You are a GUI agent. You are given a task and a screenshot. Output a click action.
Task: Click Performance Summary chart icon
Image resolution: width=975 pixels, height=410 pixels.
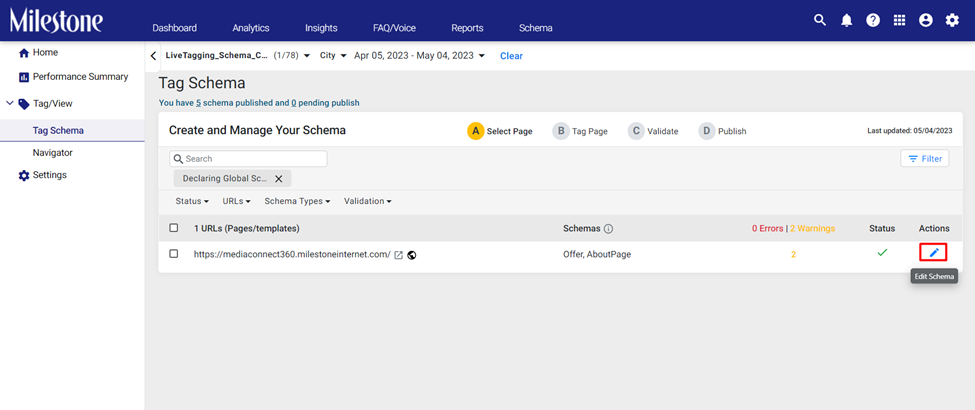(24, 77)
